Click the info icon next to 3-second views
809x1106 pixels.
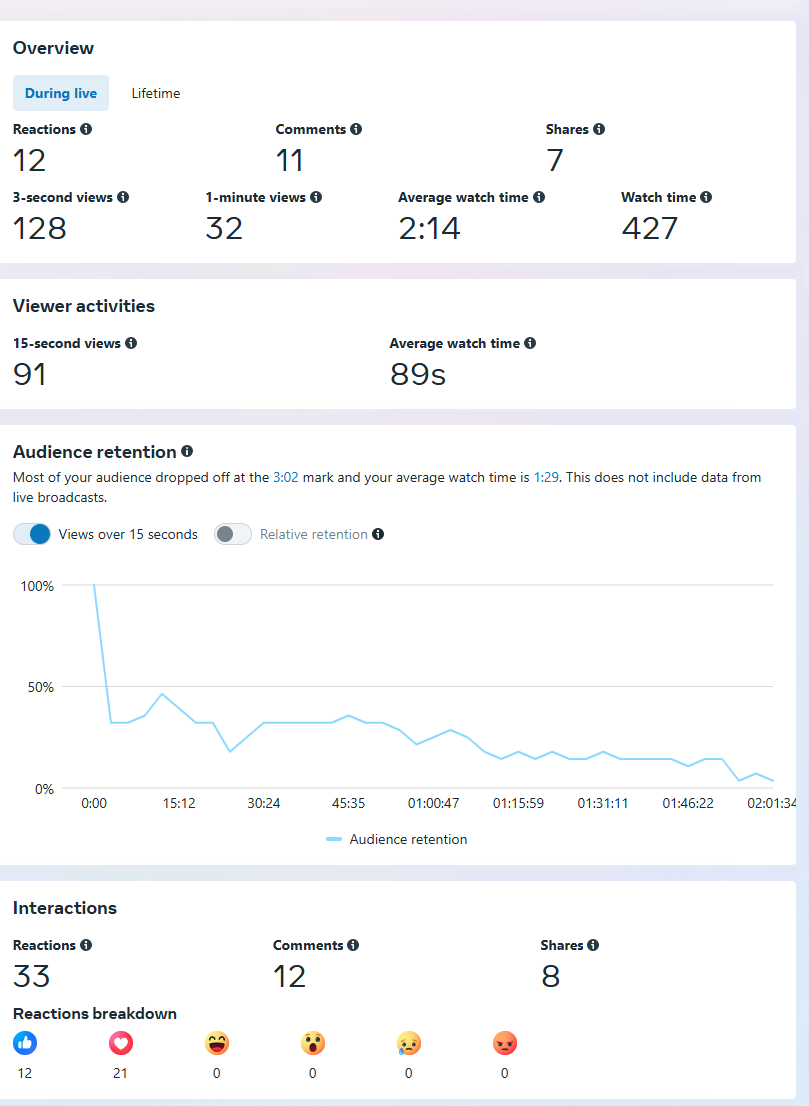pos(123,198)
